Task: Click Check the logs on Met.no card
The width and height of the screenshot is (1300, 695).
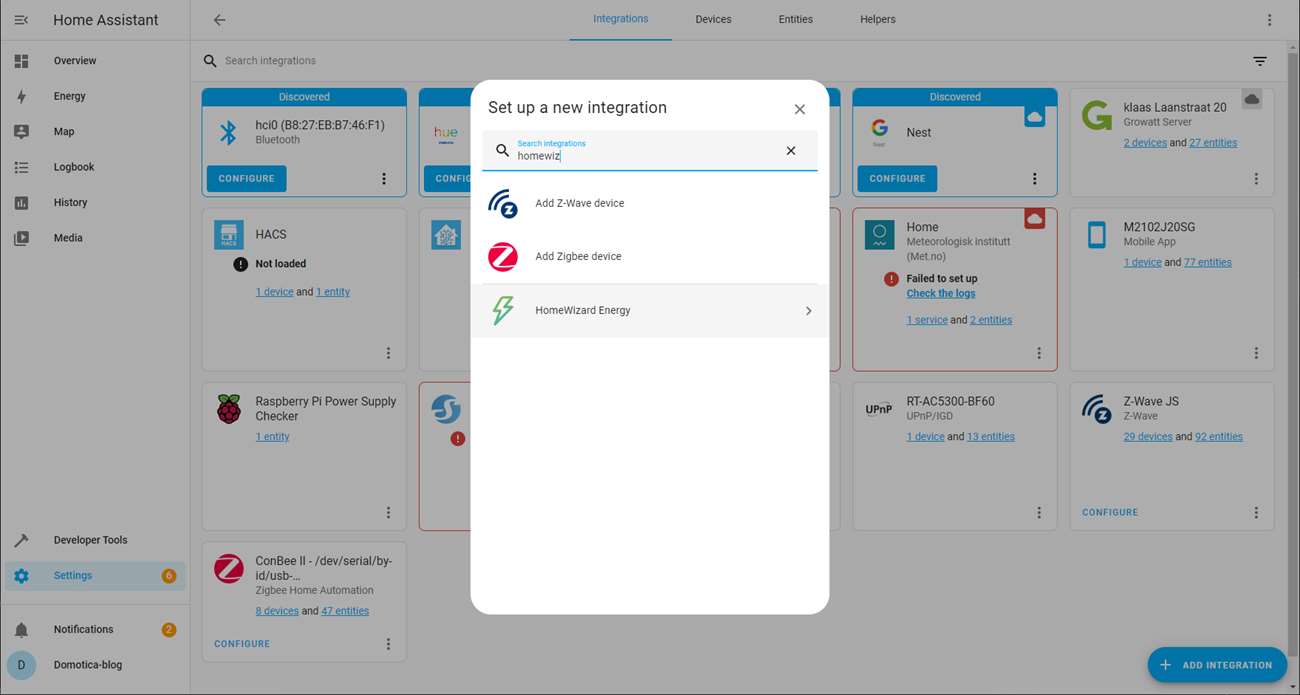Action: click(x=941, y=294)
